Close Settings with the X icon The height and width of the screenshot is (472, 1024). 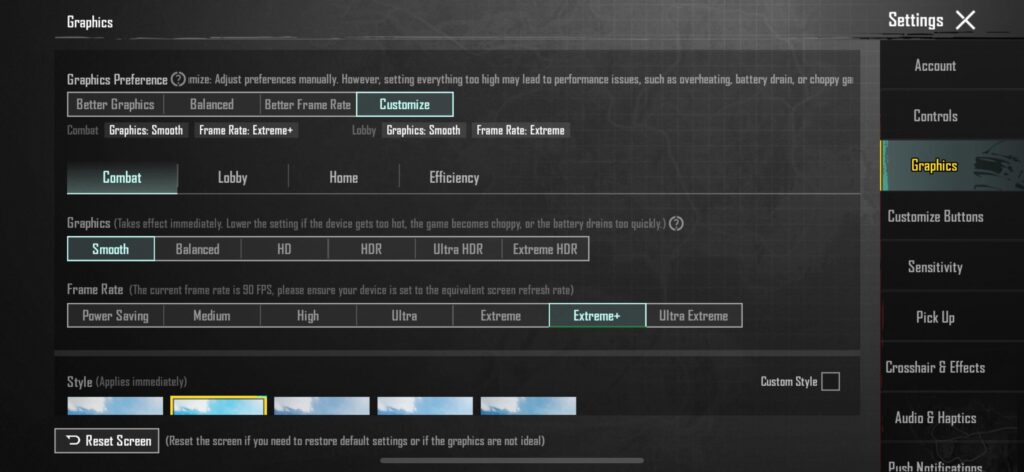tap(965, 20)
